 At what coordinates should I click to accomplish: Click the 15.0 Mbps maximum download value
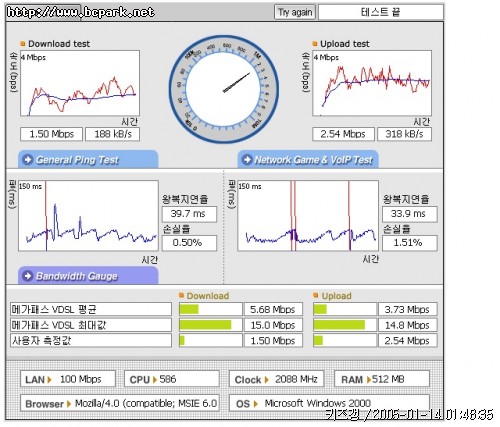click(x=273, y=325)
